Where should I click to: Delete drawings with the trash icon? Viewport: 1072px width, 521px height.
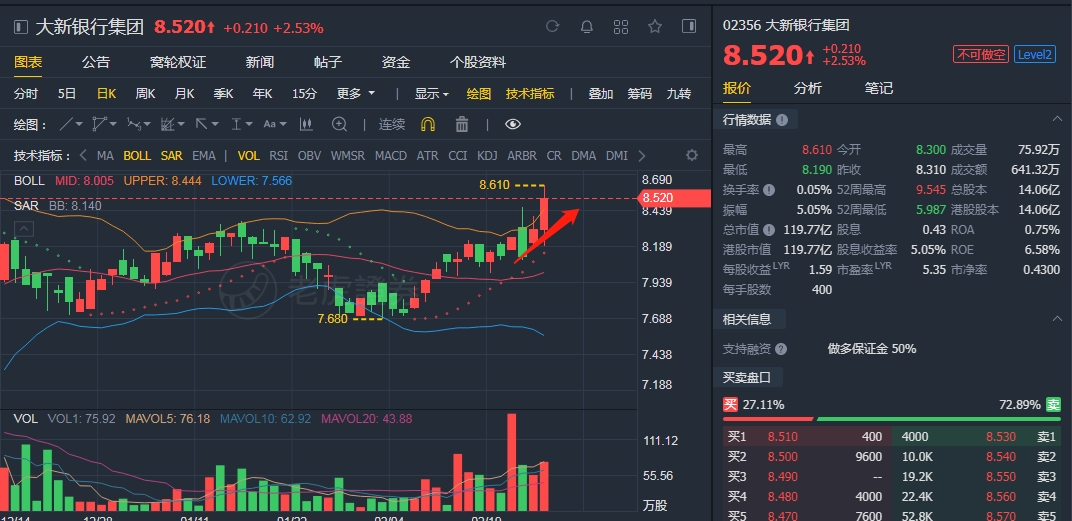coord(462,124)
